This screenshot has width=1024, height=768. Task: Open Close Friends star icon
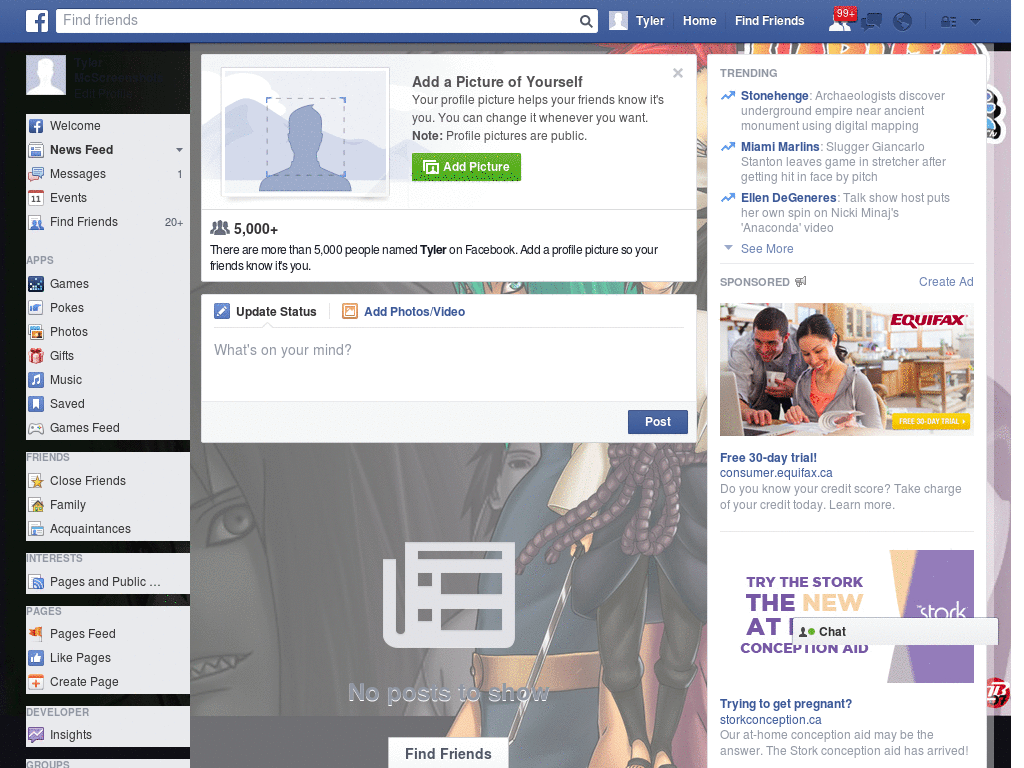tap(36, 481)
